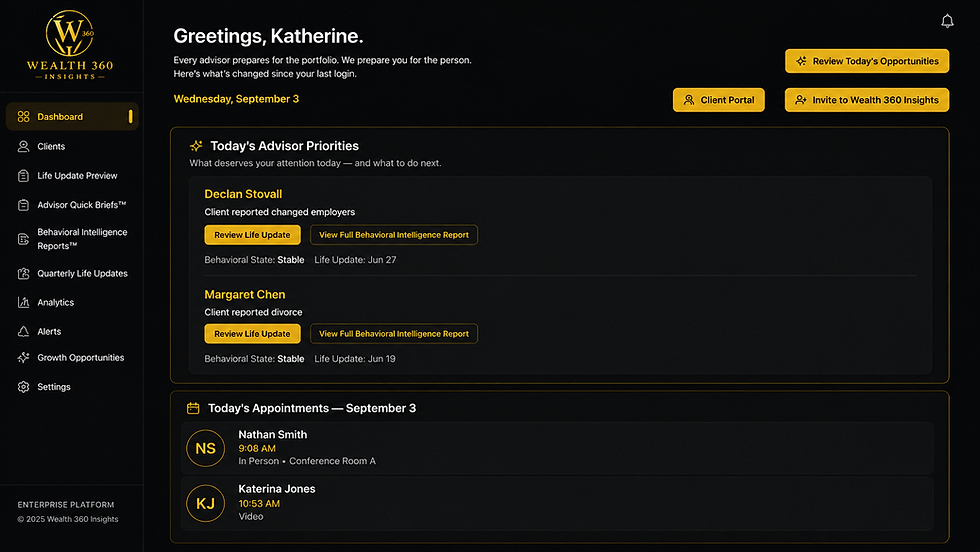Open the Client Portal button

pyautogui.click(x=719, y=100)
